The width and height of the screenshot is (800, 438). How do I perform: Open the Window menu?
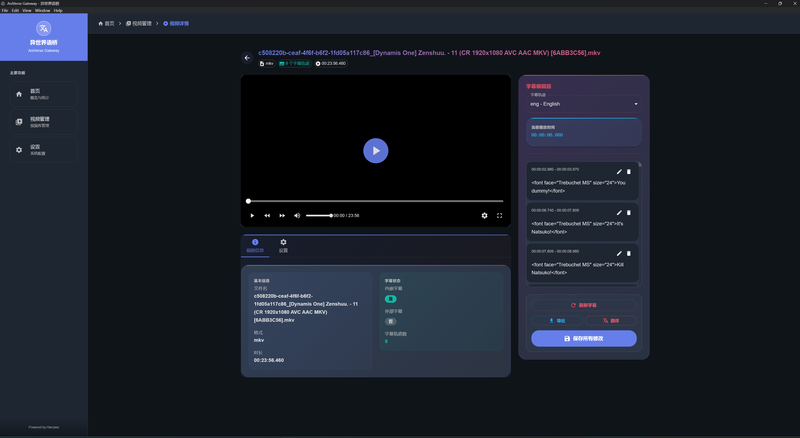(43, 10)
